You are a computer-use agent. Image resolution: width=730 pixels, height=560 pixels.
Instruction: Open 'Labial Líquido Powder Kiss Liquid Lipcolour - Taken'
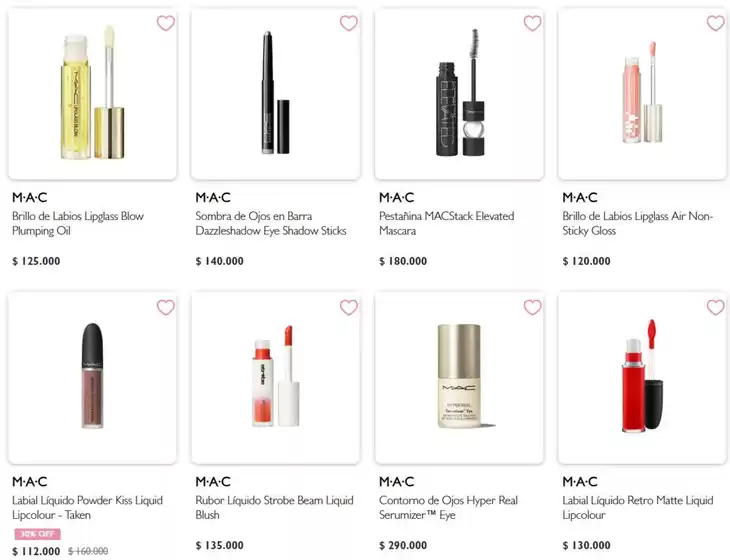click(x=88, y=507)
